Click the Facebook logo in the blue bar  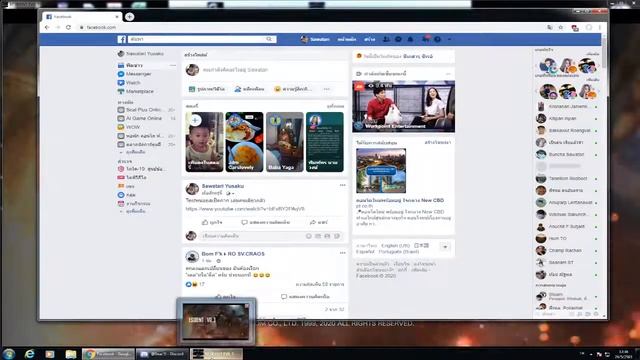[x=122, y=39]
